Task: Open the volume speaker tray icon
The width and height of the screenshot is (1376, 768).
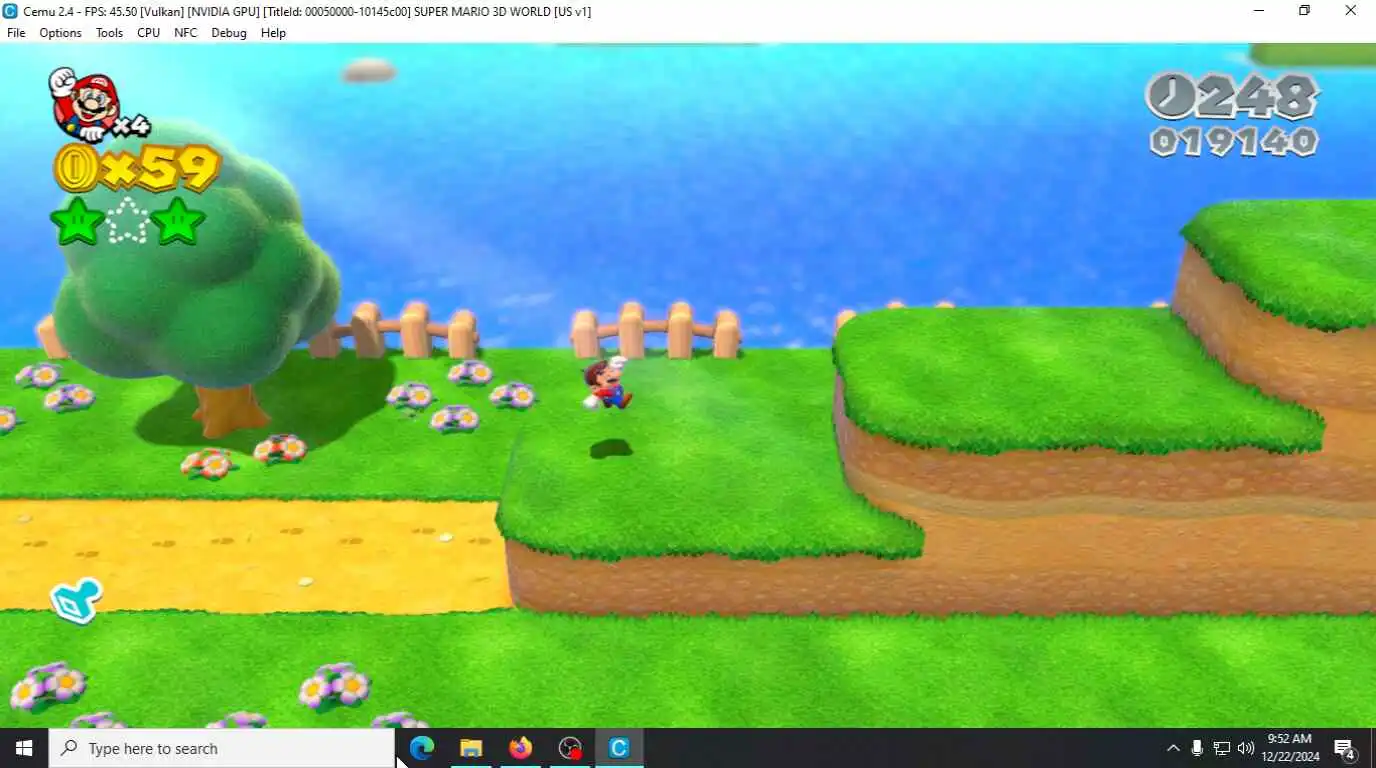Action: coord(1246,748)
